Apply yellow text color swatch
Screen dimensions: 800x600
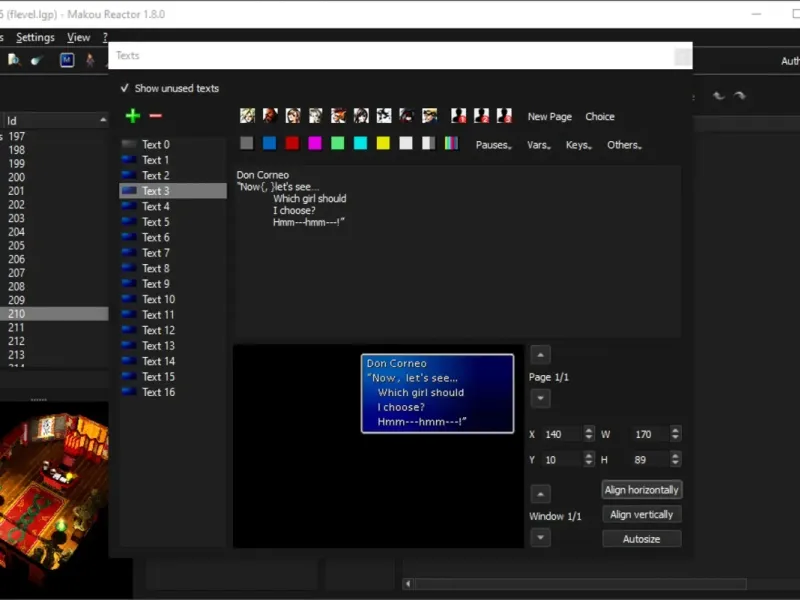(383, 143)
